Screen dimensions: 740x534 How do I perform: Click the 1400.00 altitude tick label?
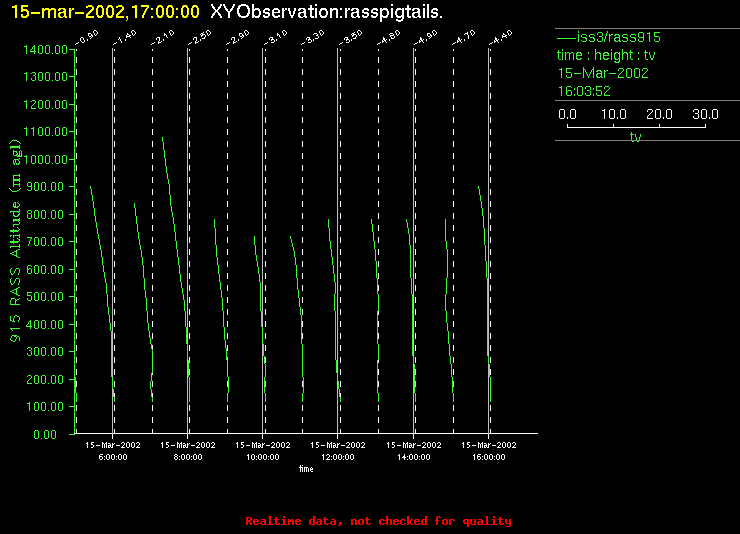[x=45, y=50]
